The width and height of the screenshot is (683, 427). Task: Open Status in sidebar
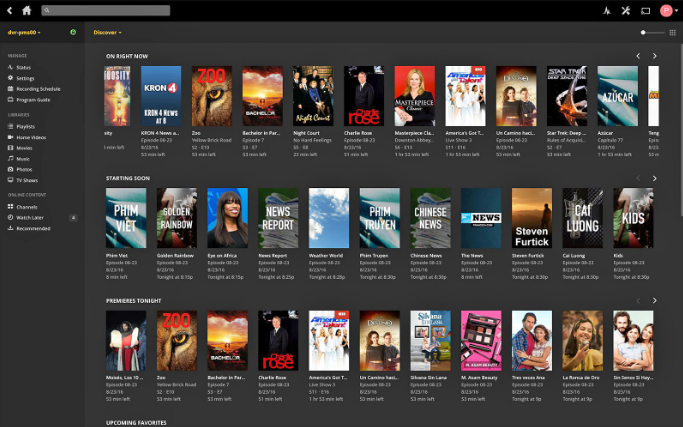click(24, 68)
